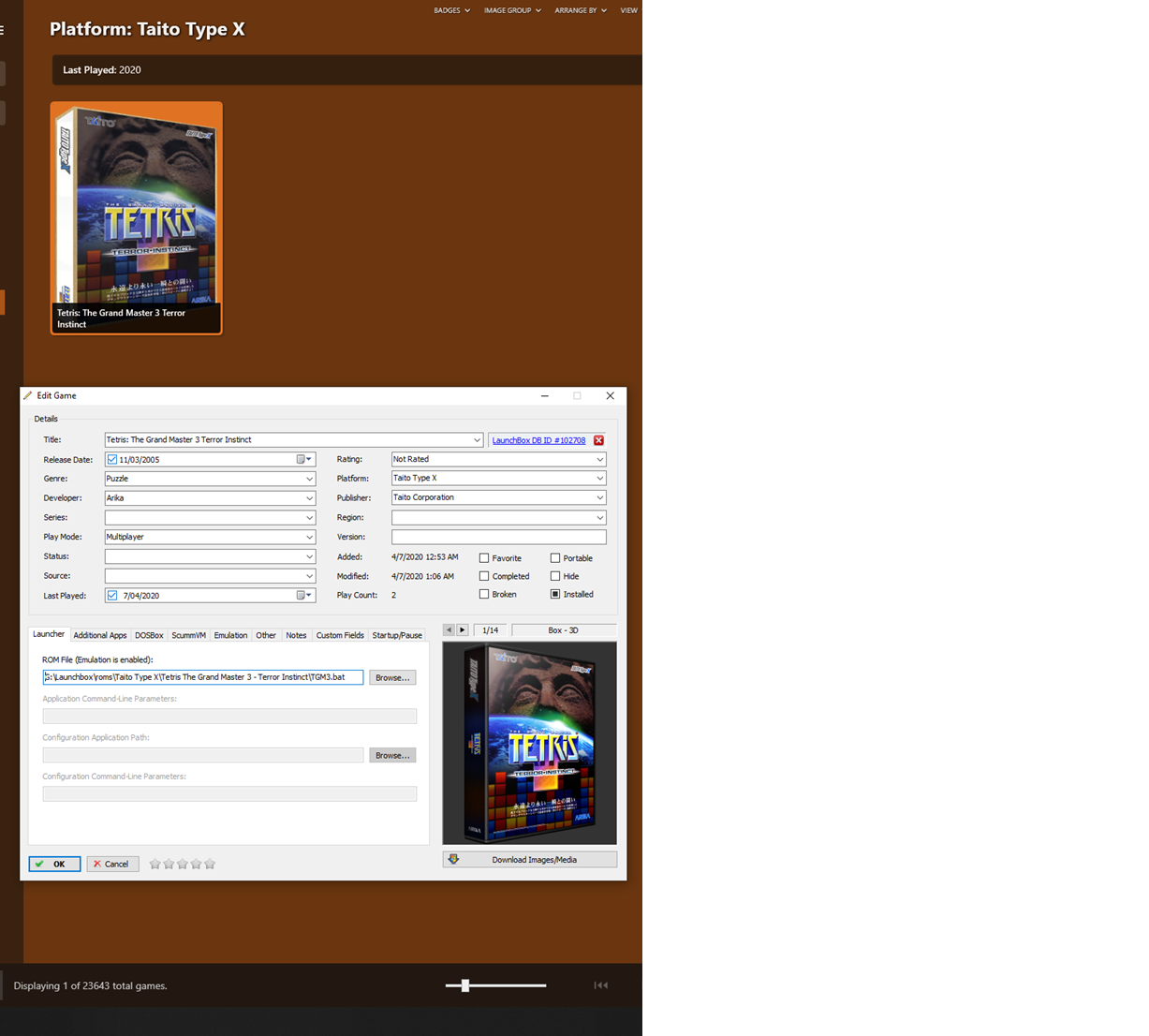Mark the game as Completed
Screen dimensions: 1149x1036
click(x=484, y=576)
